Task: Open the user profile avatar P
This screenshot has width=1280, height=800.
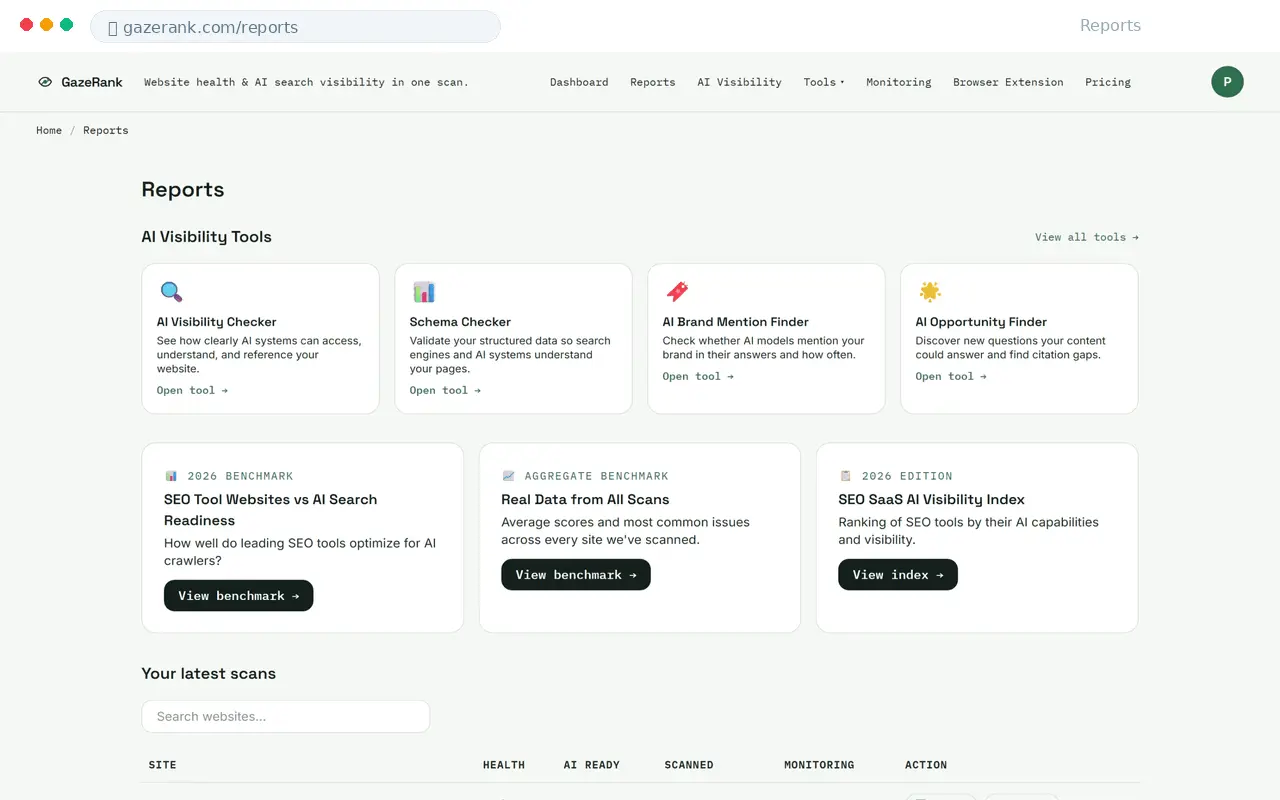Action: click(1227, 82)
